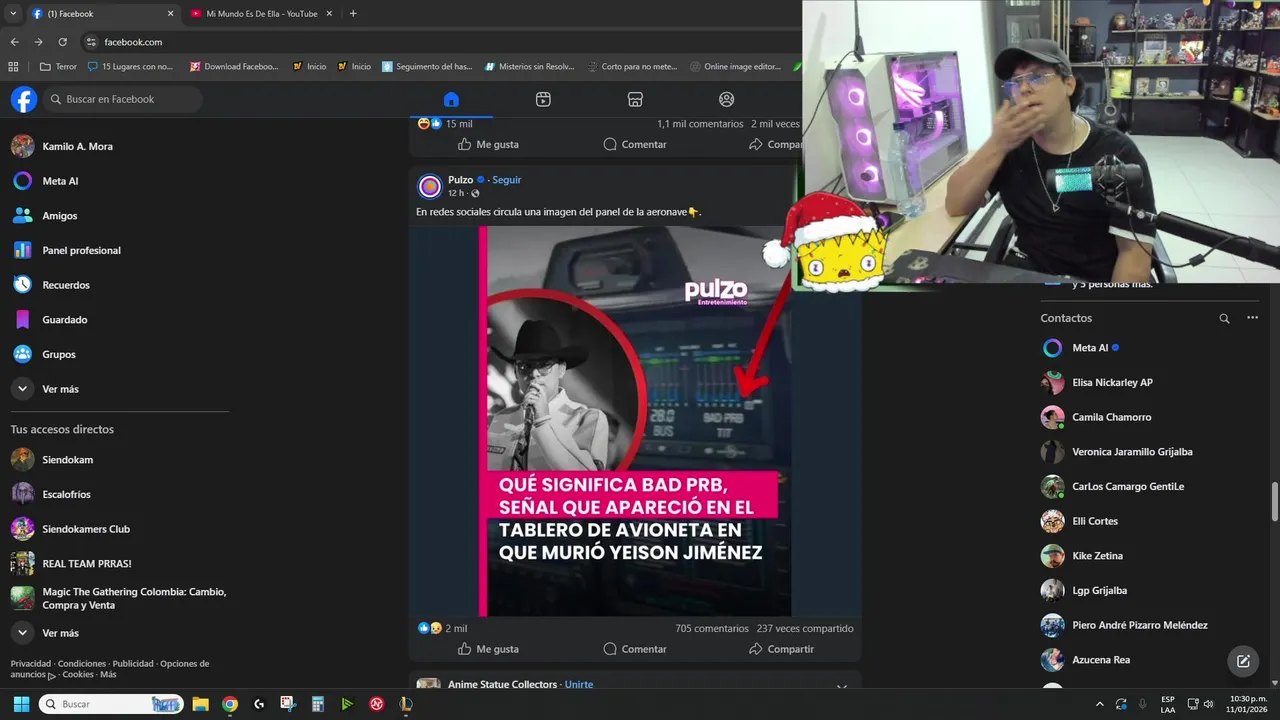This screenshot has width=1280, height=720.
Task: Open the Video (Reels) tab icon
Action: (x=543, y=99)
